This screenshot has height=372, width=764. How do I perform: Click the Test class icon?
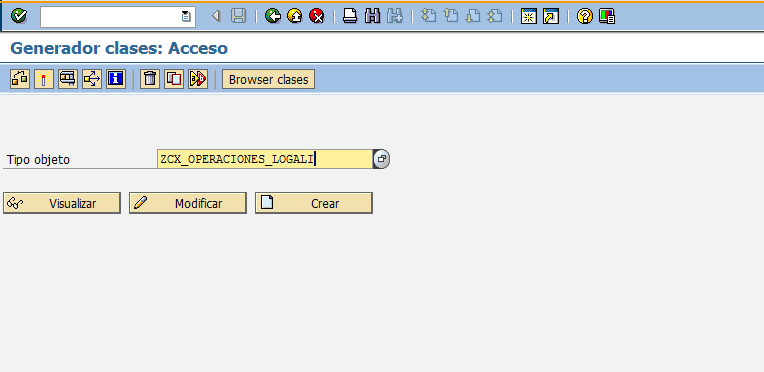coord(68,79)
